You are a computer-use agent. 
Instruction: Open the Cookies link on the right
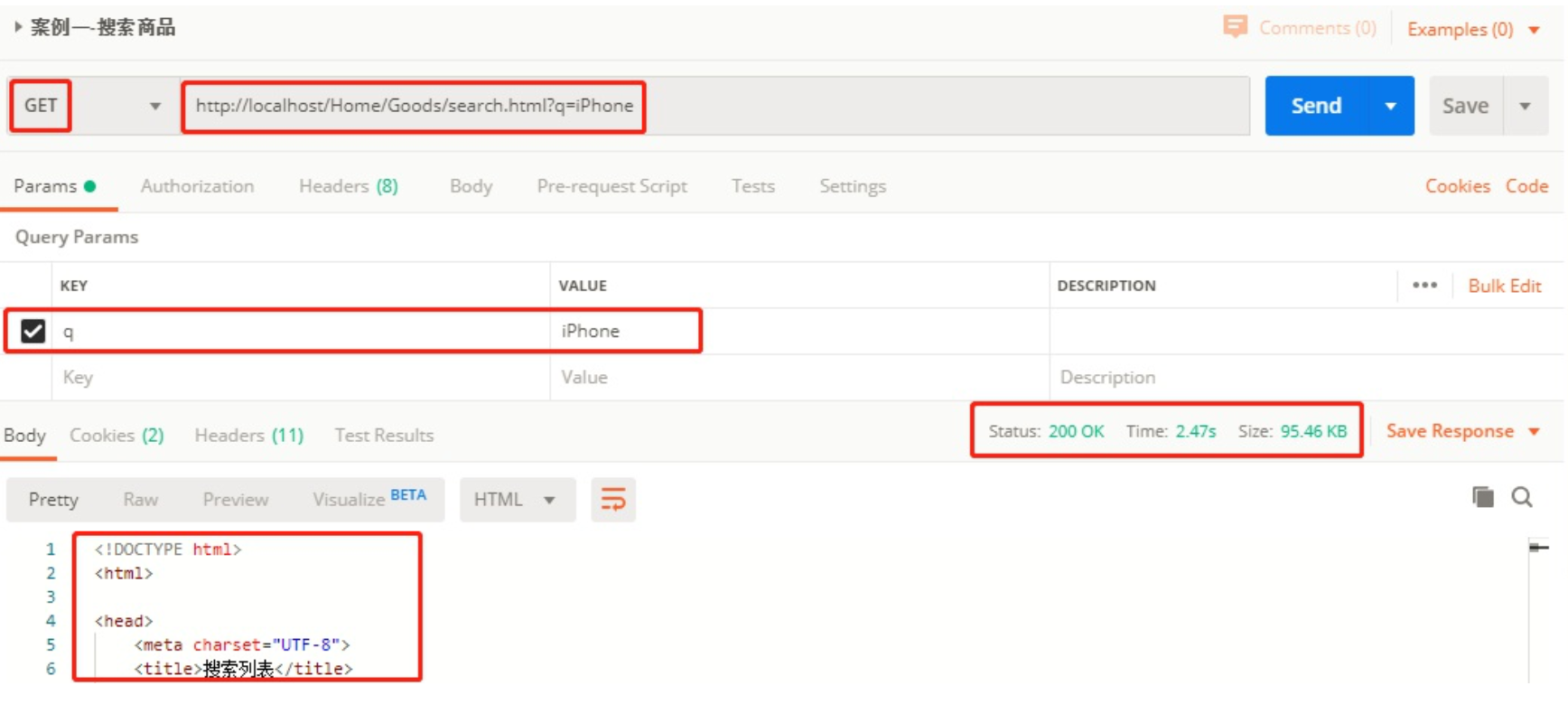(x=1457, y=186)
